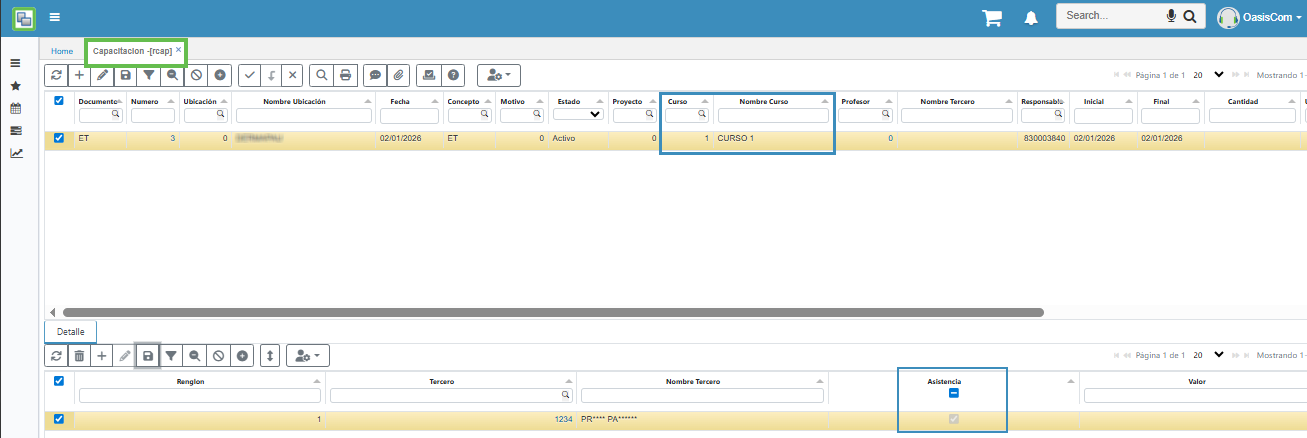Image resolution: width=1307 pixels, height=438 pixels.
Task: Uncheck the ET document row checkbox
Action: pyautogui.click(x=58, y=138)
